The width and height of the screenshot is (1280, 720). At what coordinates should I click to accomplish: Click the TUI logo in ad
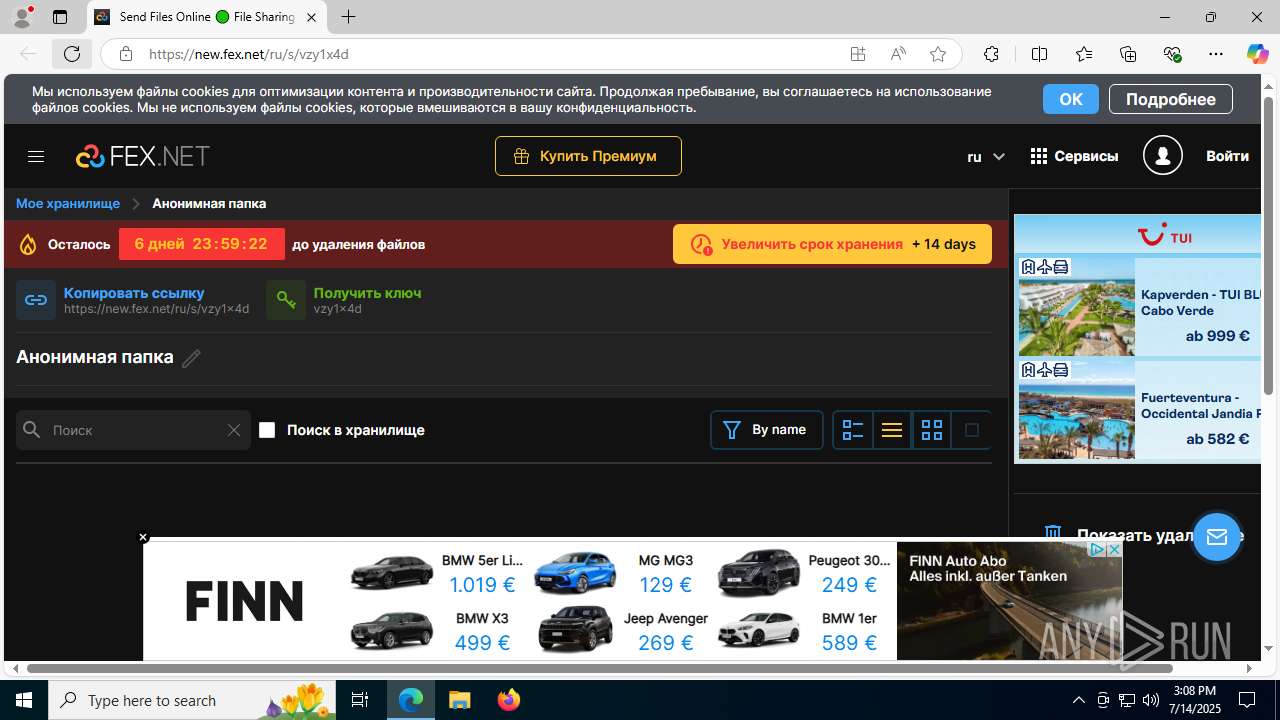[1165, 237]
